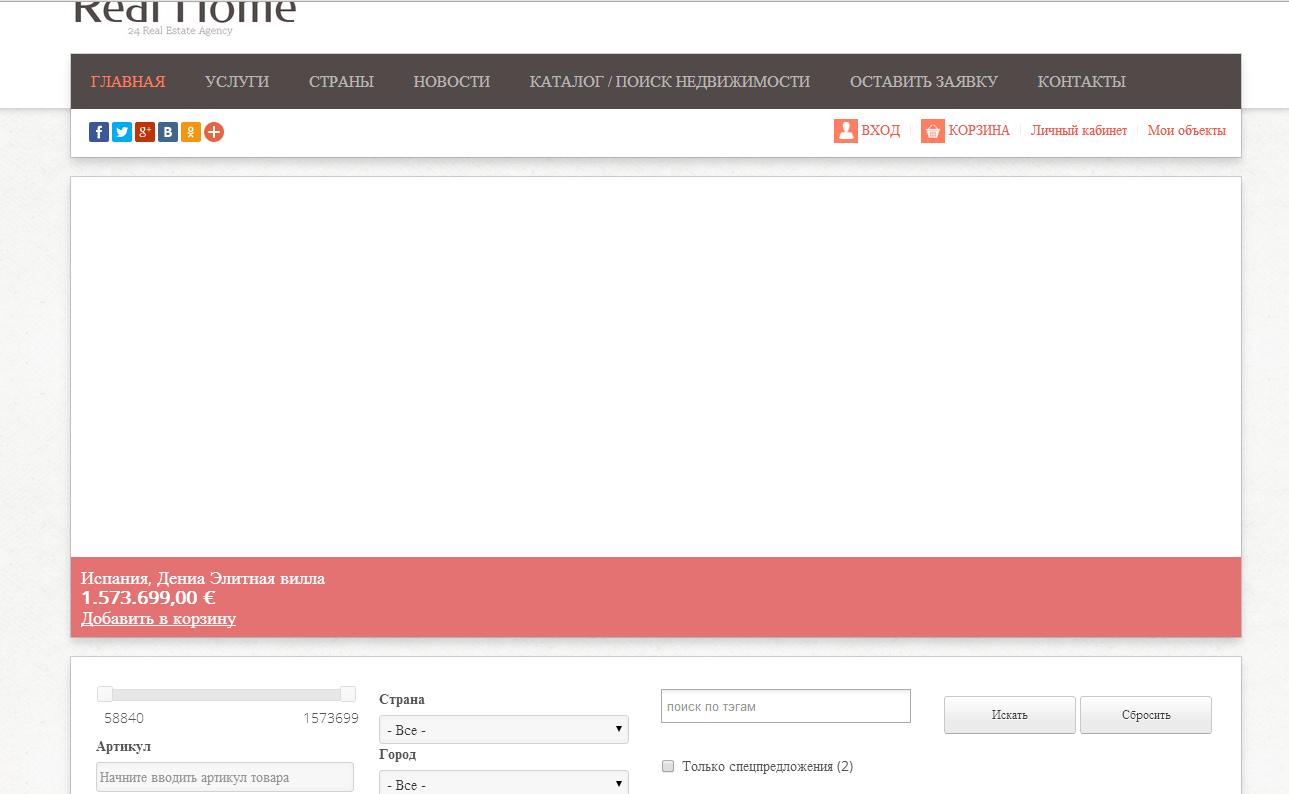The height and width of the screenshot is (794, 1289).
Task: Click the поиск по тэгам field
Action: coord(785,706)
